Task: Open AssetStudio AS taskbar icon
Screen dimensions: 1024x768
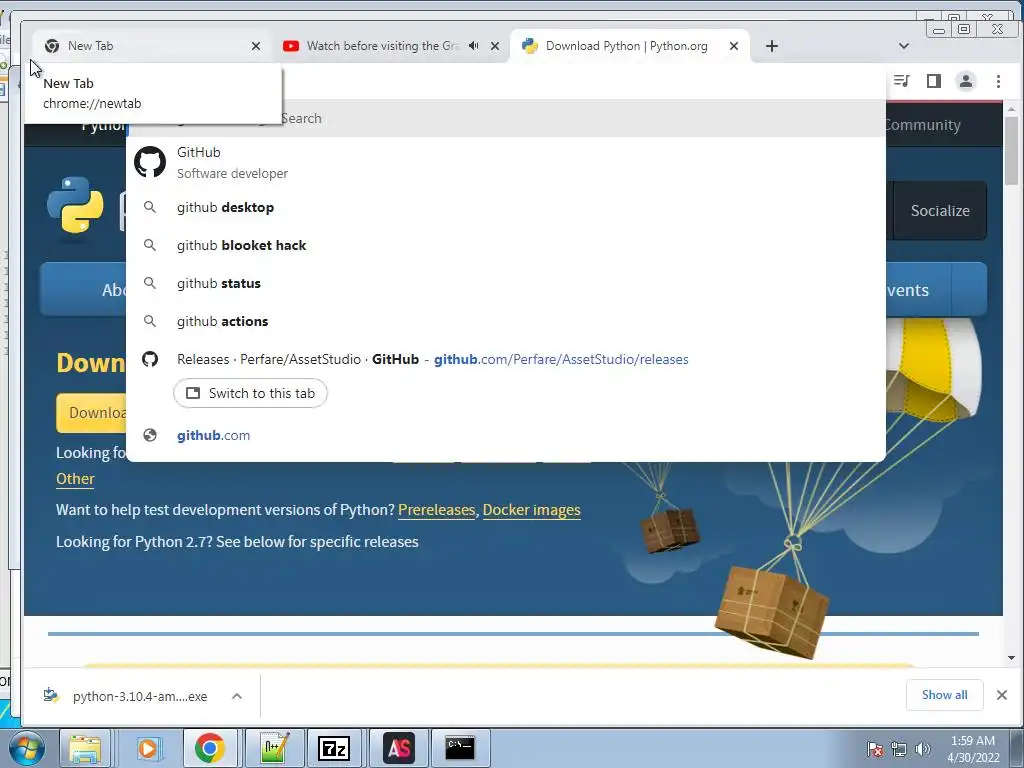Action: pyautogui.click(x=399, y=748)
